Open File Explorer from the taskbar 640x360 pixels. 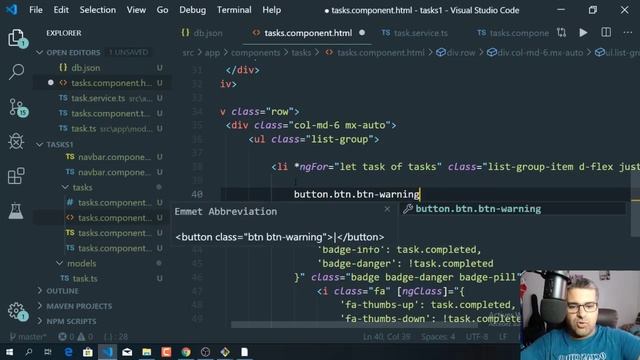147,352
